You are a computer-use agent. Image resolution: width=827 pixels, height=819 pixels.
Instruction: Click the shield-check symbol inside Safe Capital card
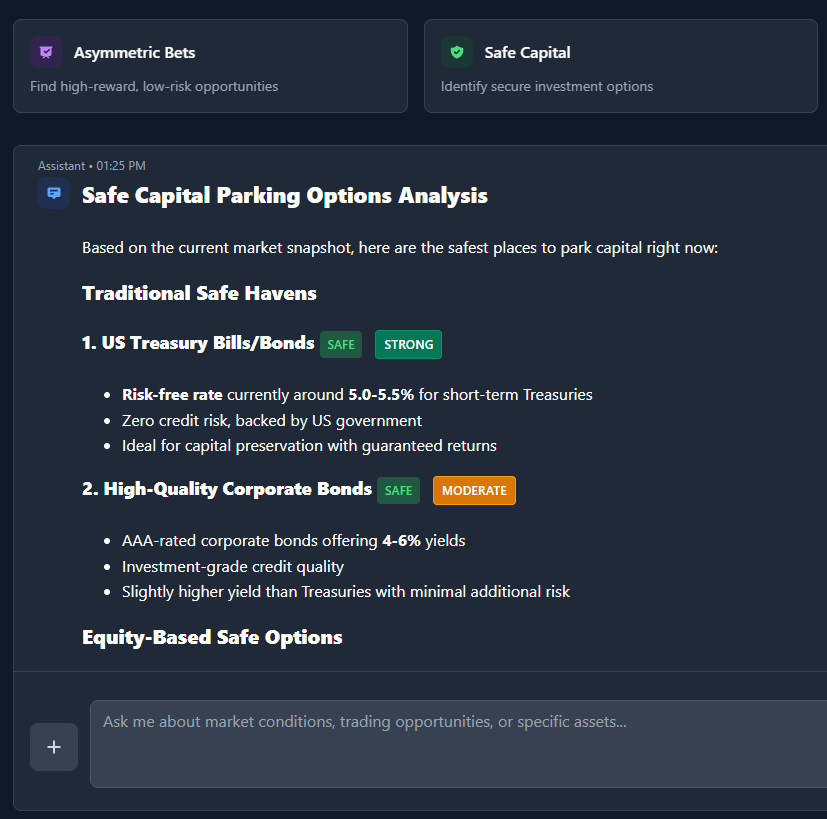[x=457, y=51]
